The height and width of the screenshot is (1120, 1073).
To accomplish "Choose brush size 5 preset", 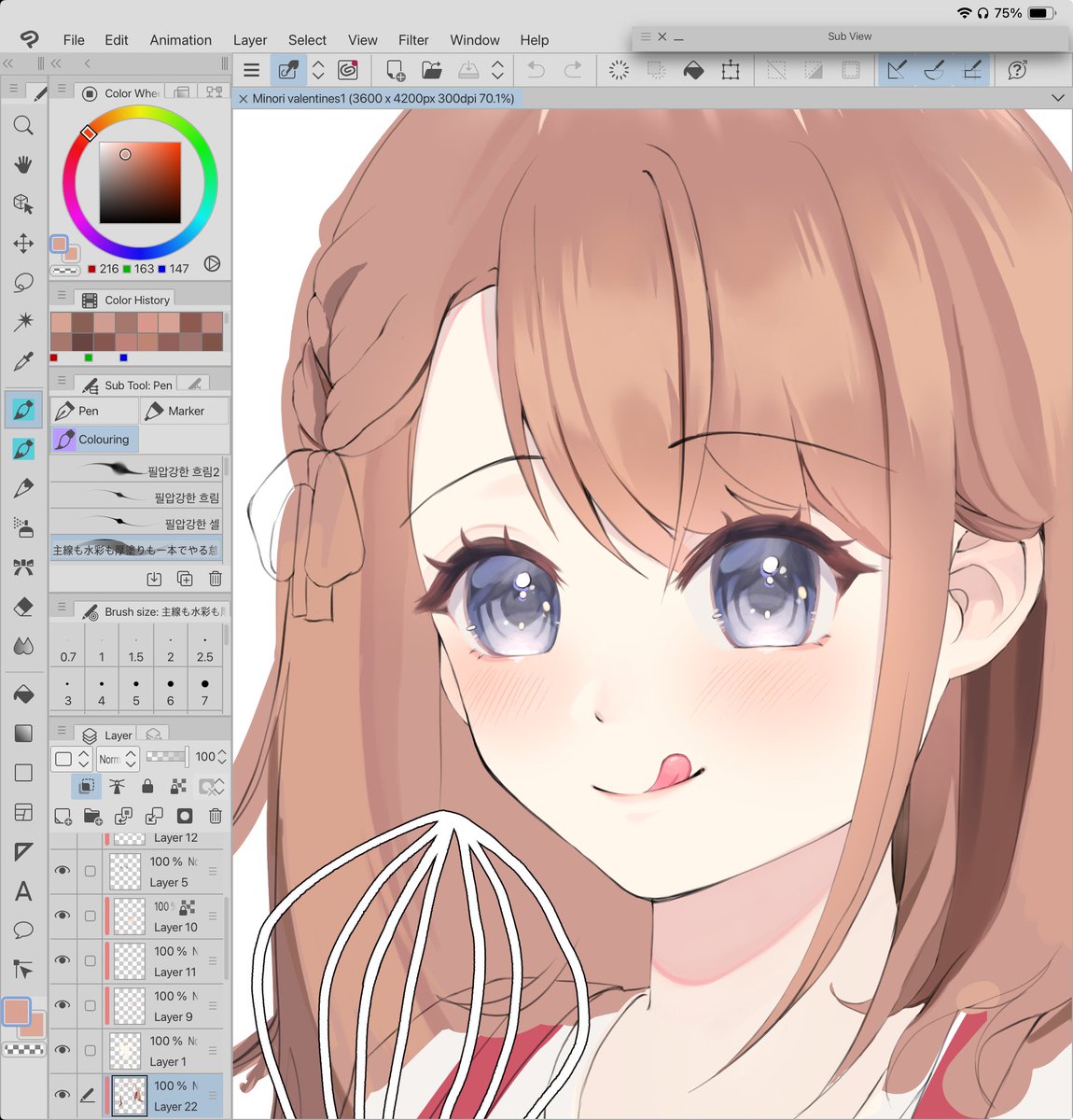I will [136, 690].
